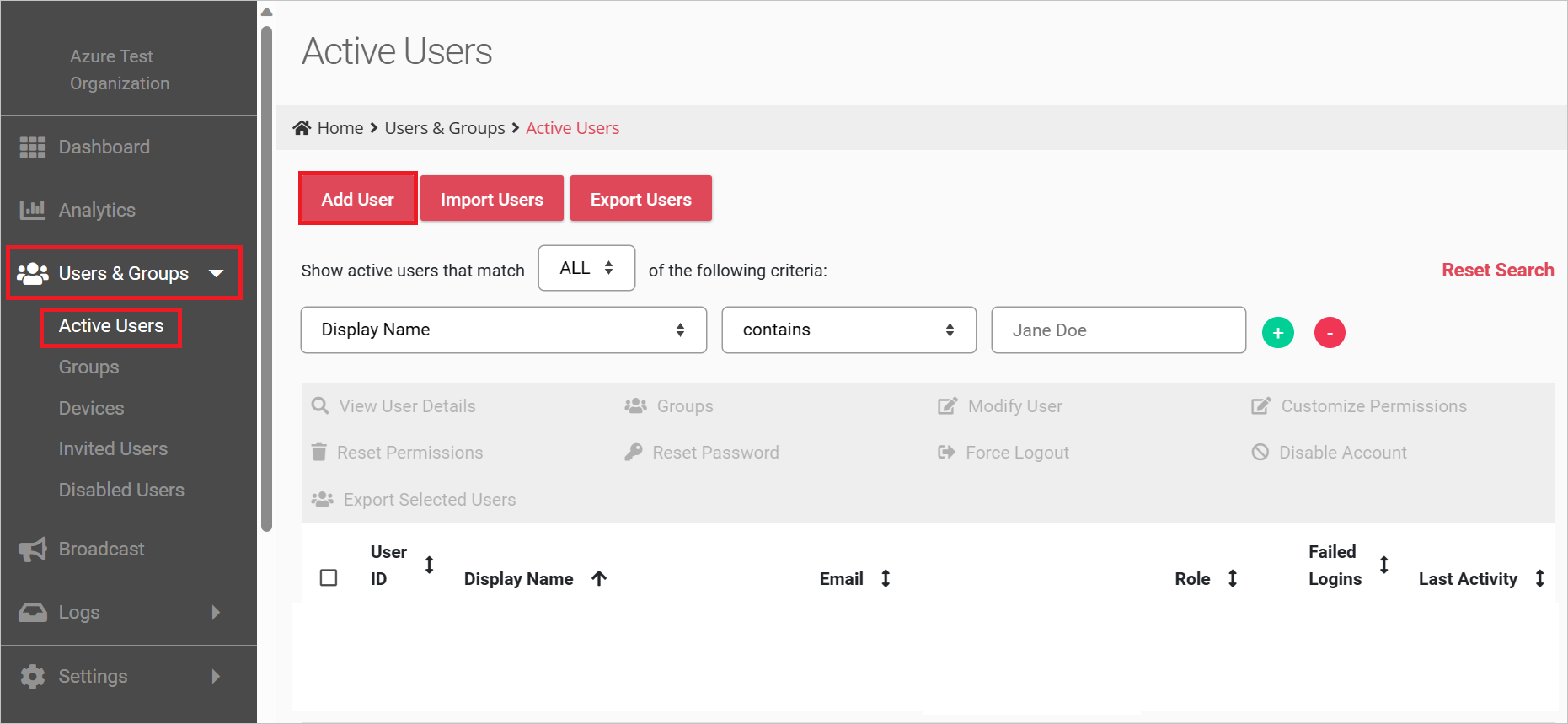Expand the Settings submenu arrow
This screenshot has width=1568, height=724.
coord(216,676)
